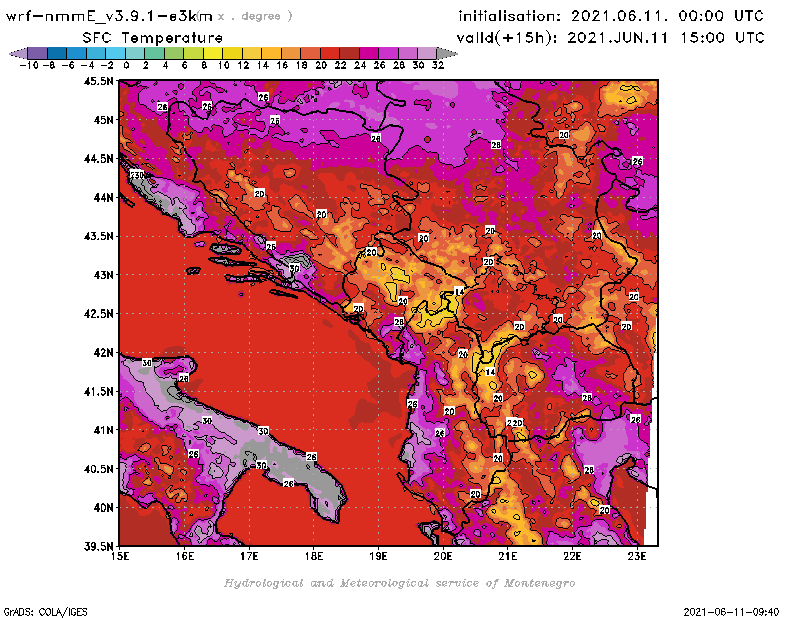Click legend swatch between -10 and -8
The height and width of the screenshot is (618, 800).
[38, 53]
